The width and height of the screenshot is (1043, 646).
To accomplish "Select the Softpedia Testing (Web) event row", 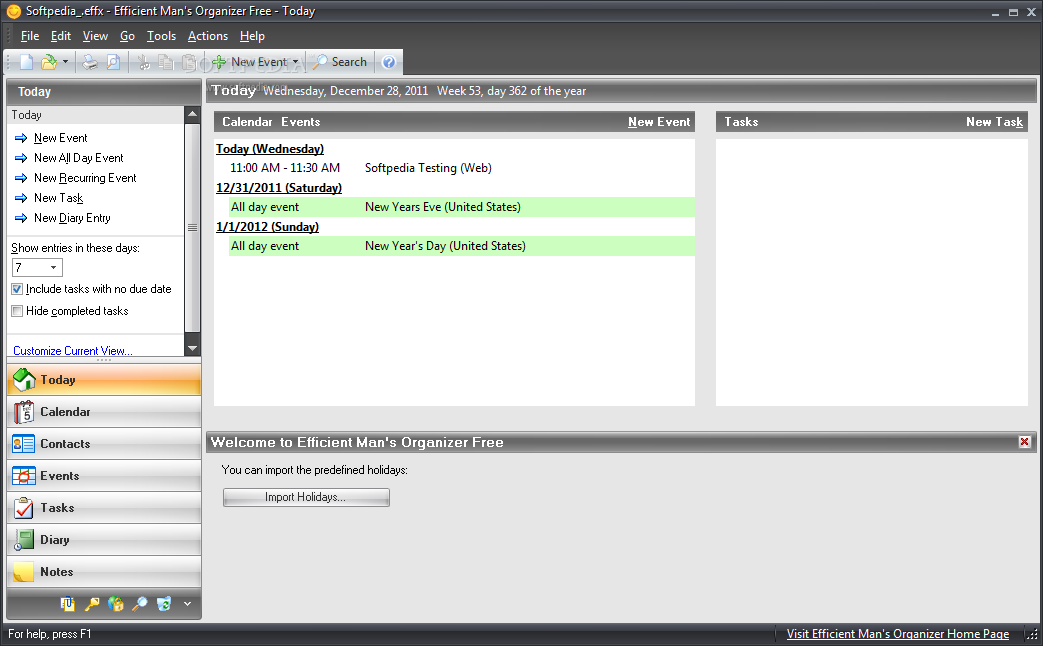I will click(x=462, y=168).
